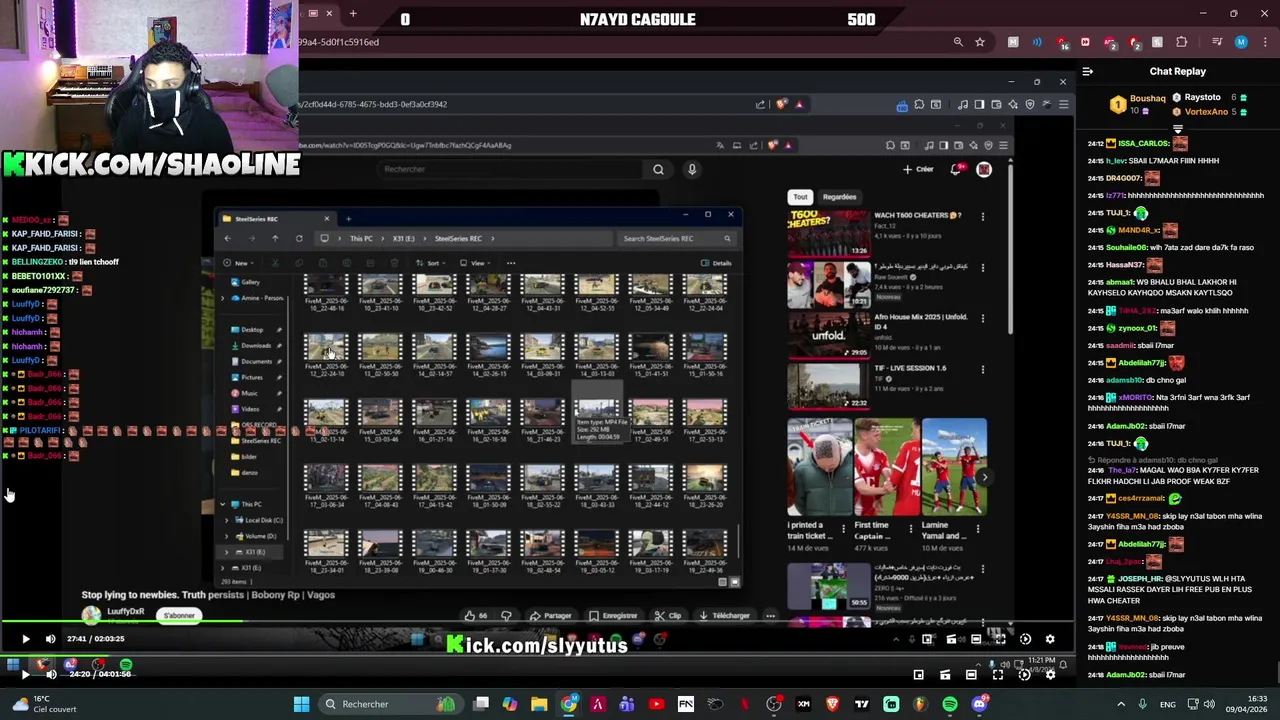Select the Regardées filter chip
The width and height of the screenshot is (1280, 720).
(x=839, y=197)
